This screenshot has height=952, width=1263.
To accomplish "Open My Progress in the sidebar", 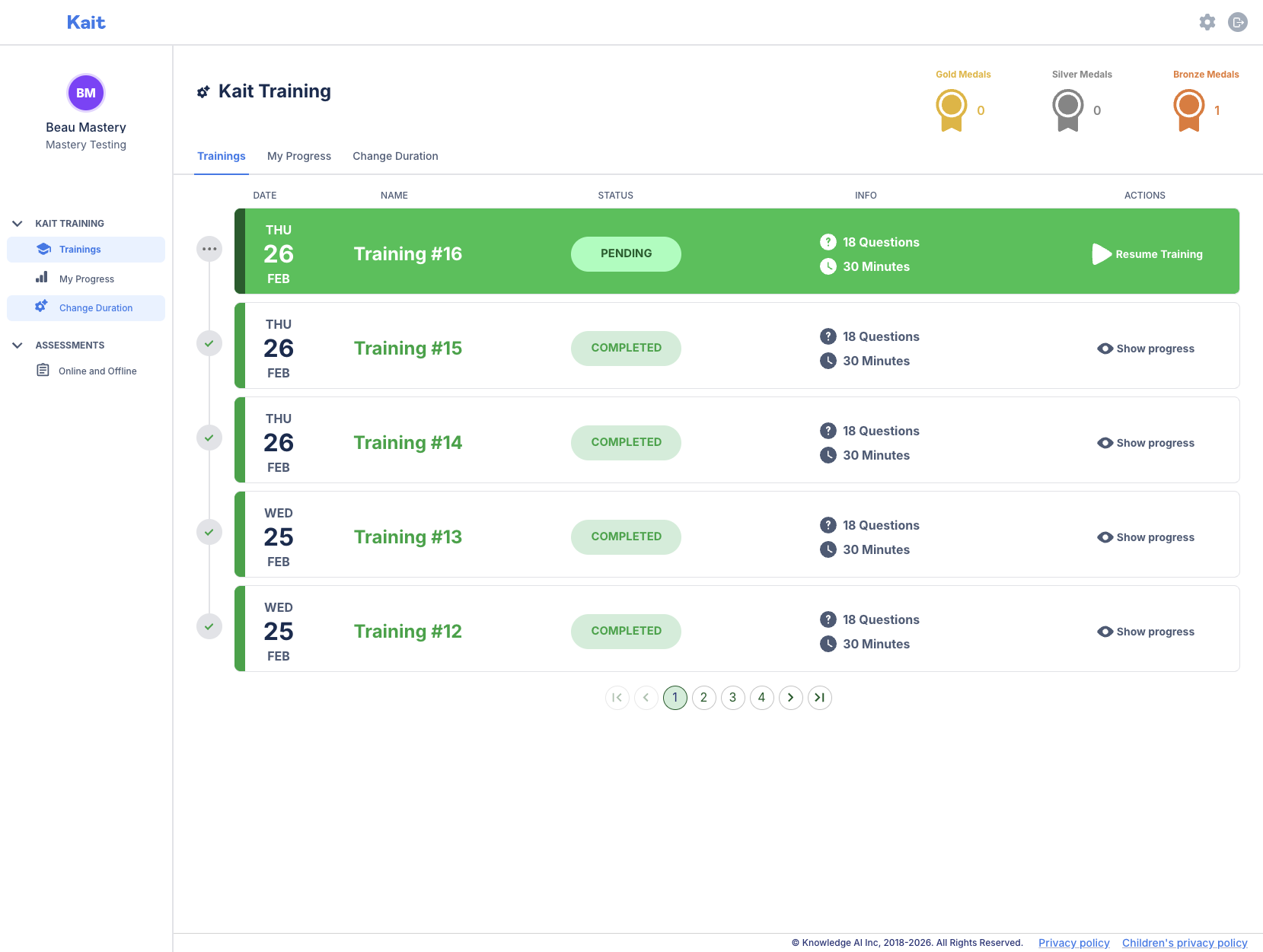I will [86, 279].
